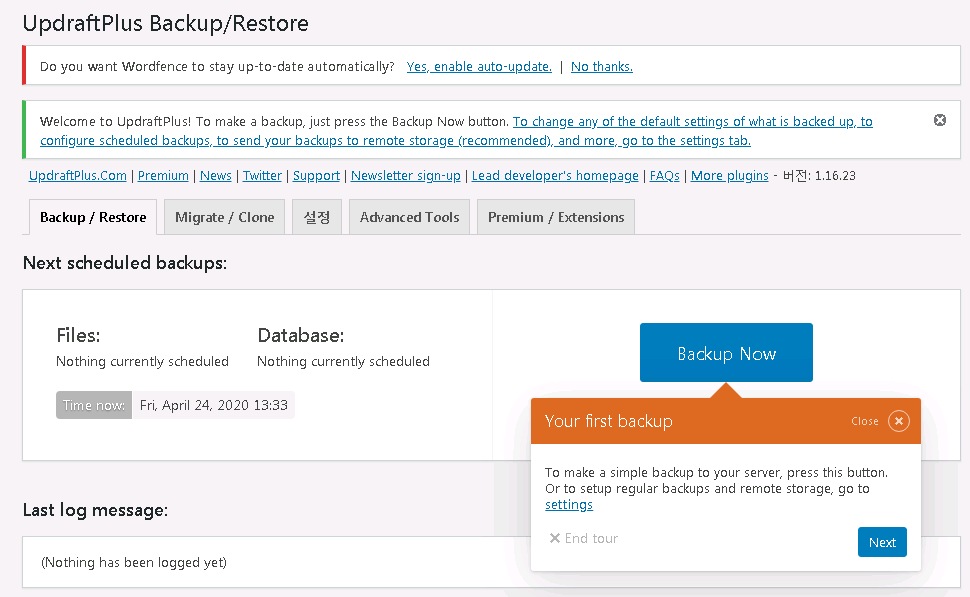Open the FAQs link
The height and width of the screenshot is (597, 970).
pos(664,176)
